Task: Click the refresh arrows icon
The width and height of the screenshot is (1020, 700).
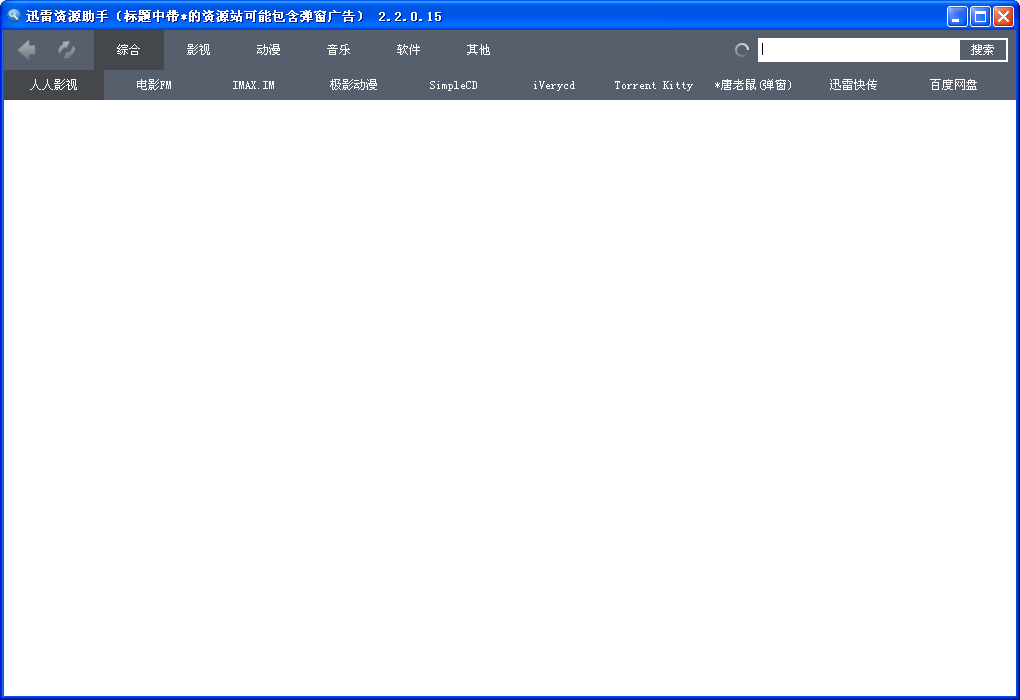Action: pos(66,49)
